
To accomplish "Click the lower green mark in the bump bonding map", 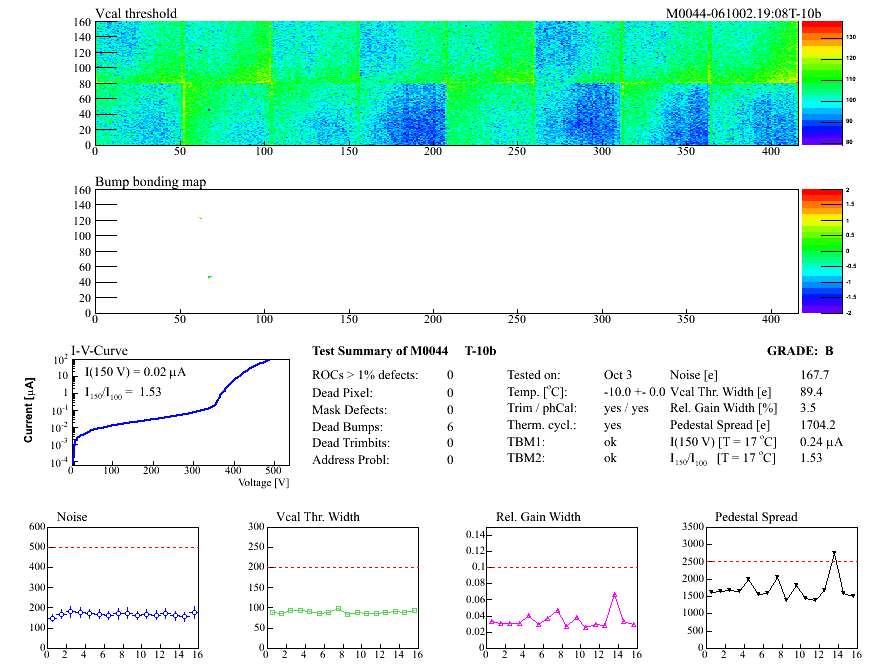I will click(209, 277).
